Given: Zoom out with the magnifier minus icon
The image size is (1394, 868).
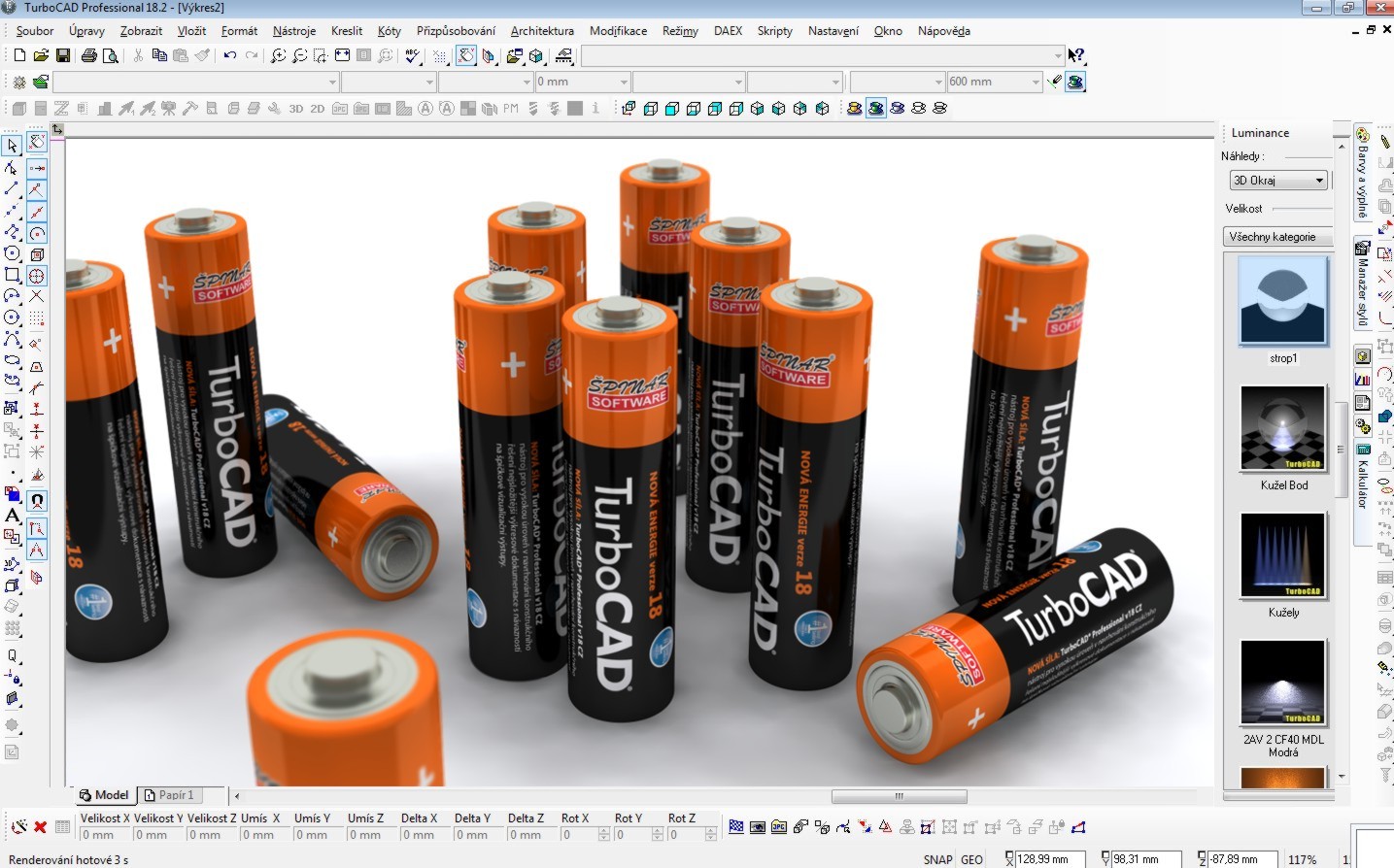Looking at the screenshot, I should pyautogui.click(x=300, y=56).
